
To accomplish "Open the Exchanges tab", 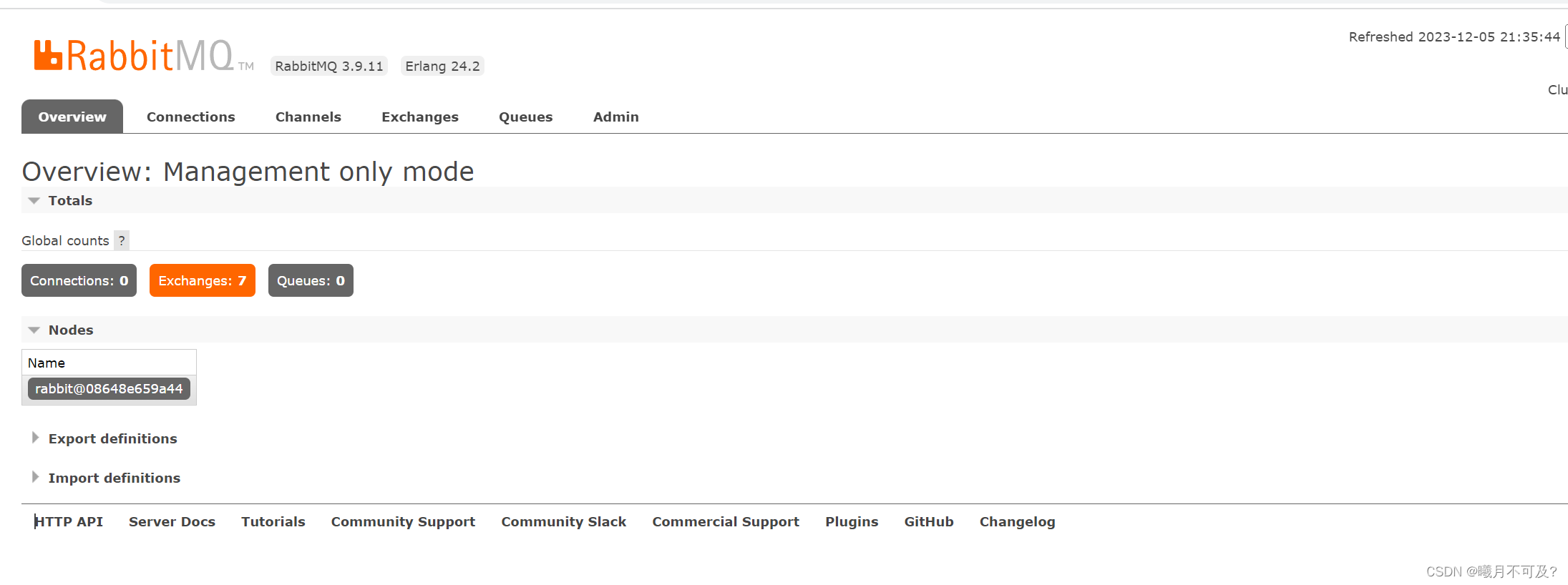I will (x=420, y=117).
